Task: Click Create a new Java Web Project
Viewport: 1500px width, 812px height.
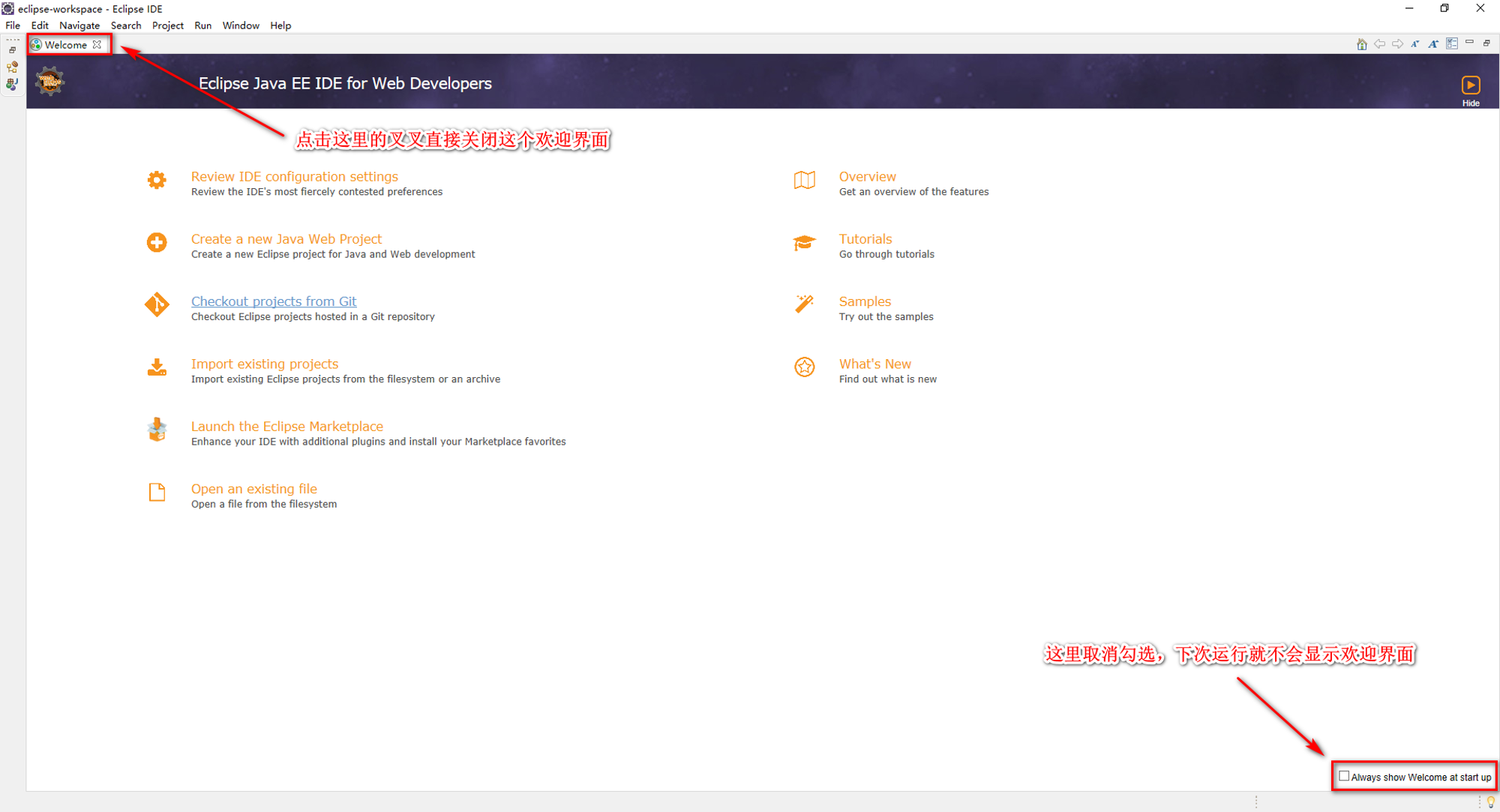Action: pyautogui.click(x=286, y=238)
